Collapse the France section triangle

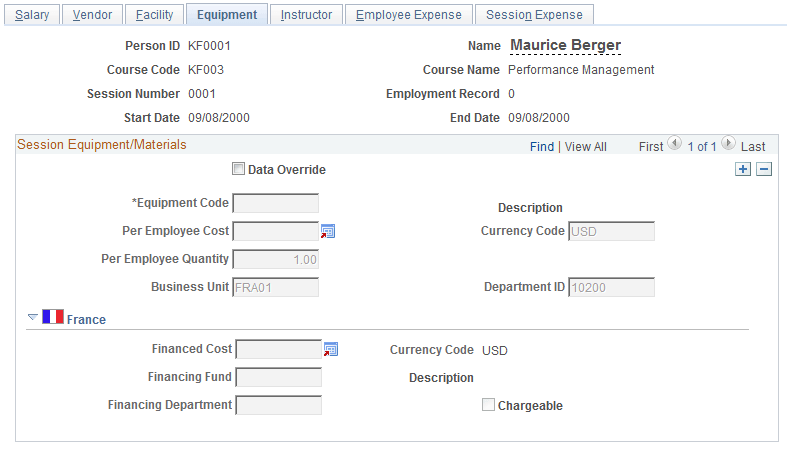point(32,318)
